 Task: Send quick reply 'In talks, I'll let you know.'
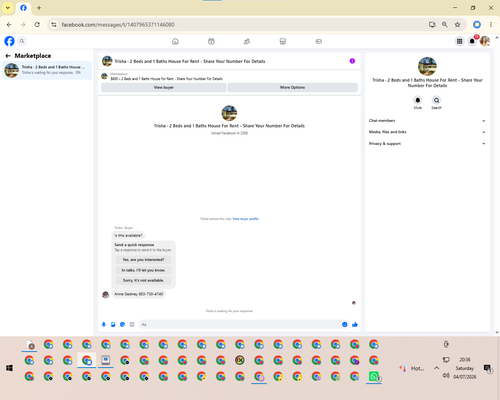[x=143, y=270]
